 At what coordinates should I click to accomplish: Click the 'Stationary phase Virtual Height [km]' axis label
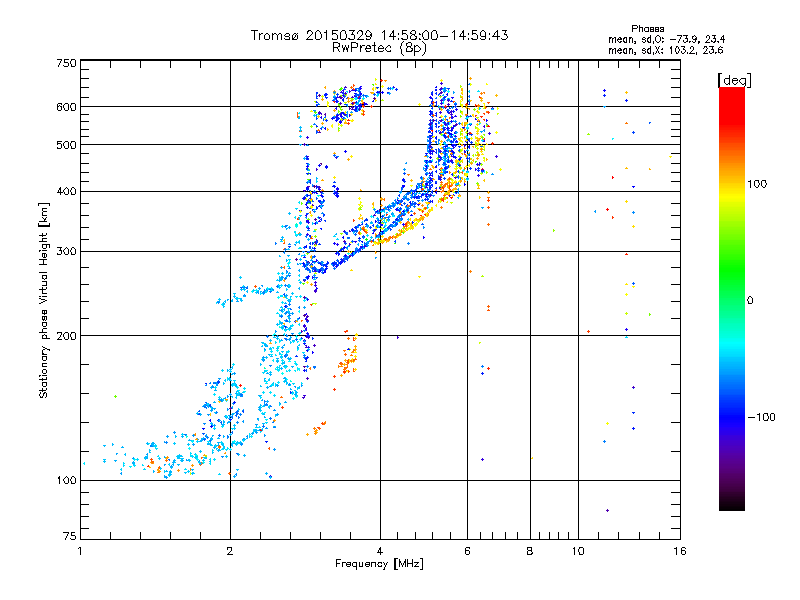click(43, 301)
